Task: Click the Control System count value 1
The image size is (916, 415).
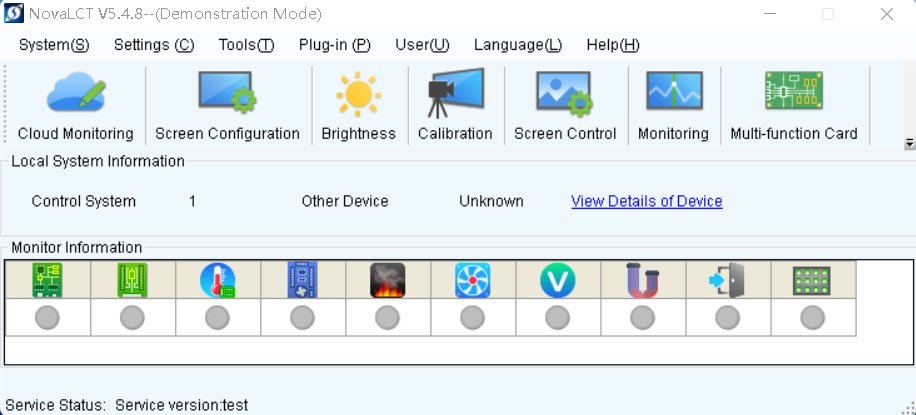Action: (192, 202)
